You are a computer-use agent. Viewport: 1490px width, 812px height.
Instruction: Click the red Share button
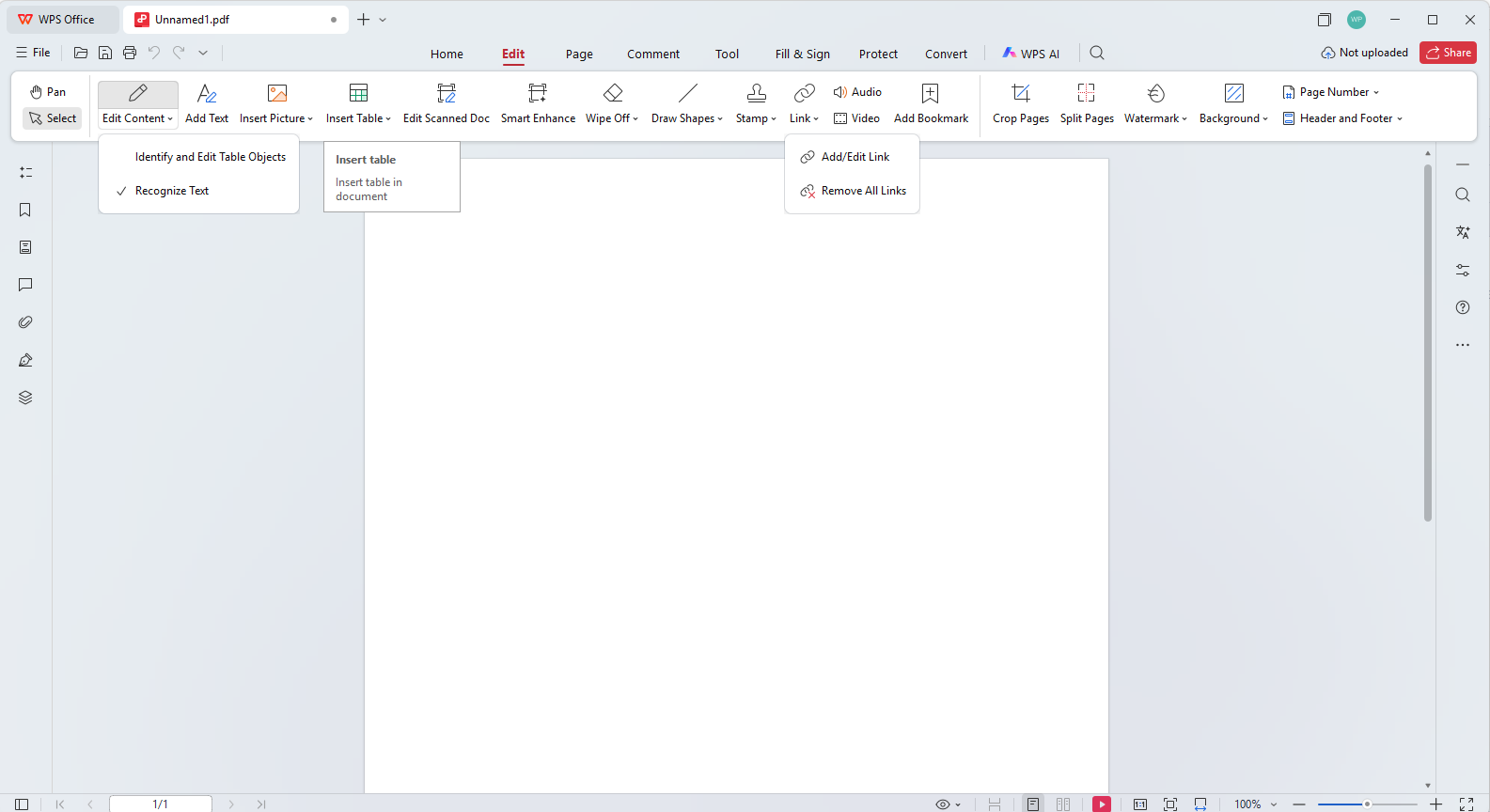pyautogui.click(x=1448, y=53)
